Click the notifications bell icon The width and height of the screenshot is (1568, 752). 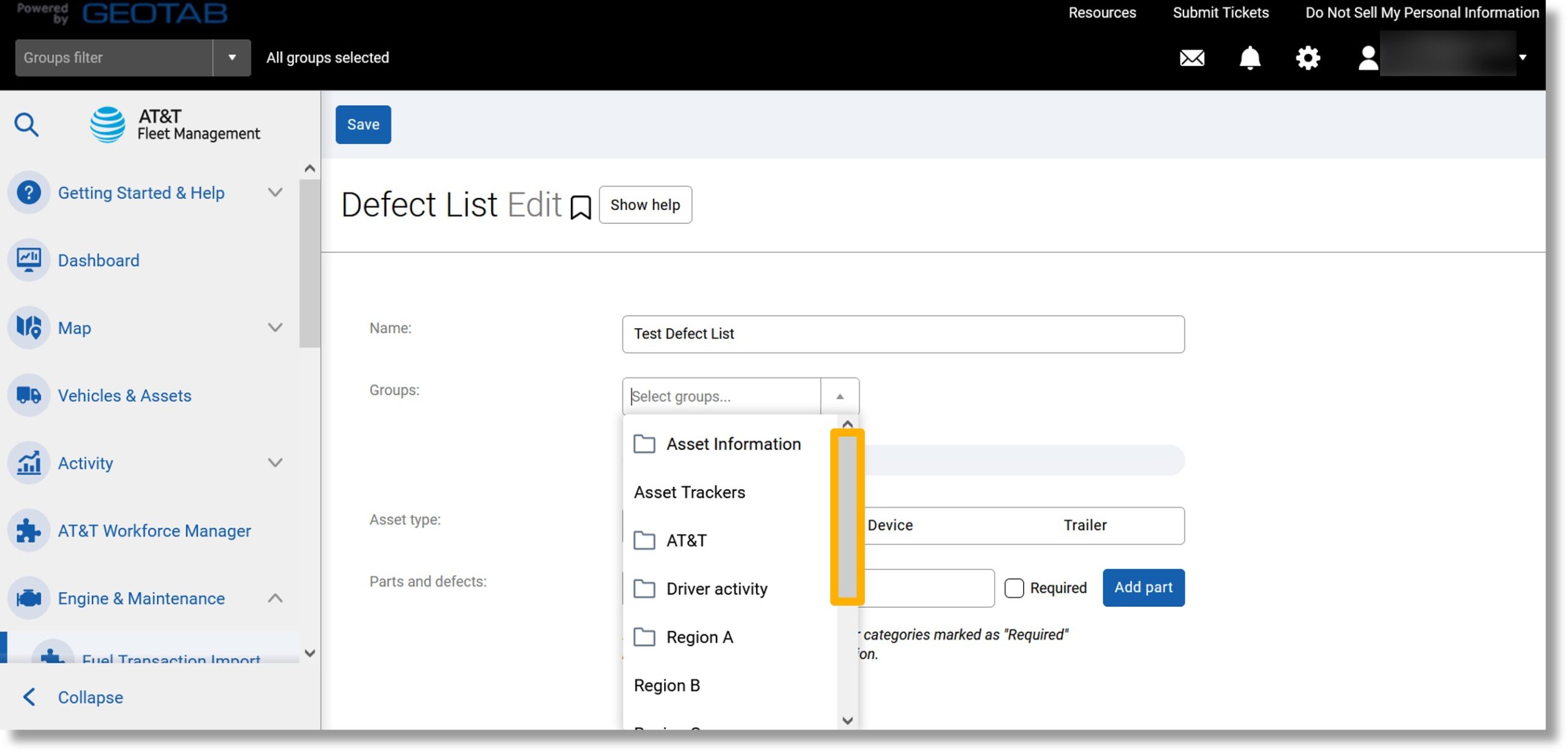coord(1250,57)
